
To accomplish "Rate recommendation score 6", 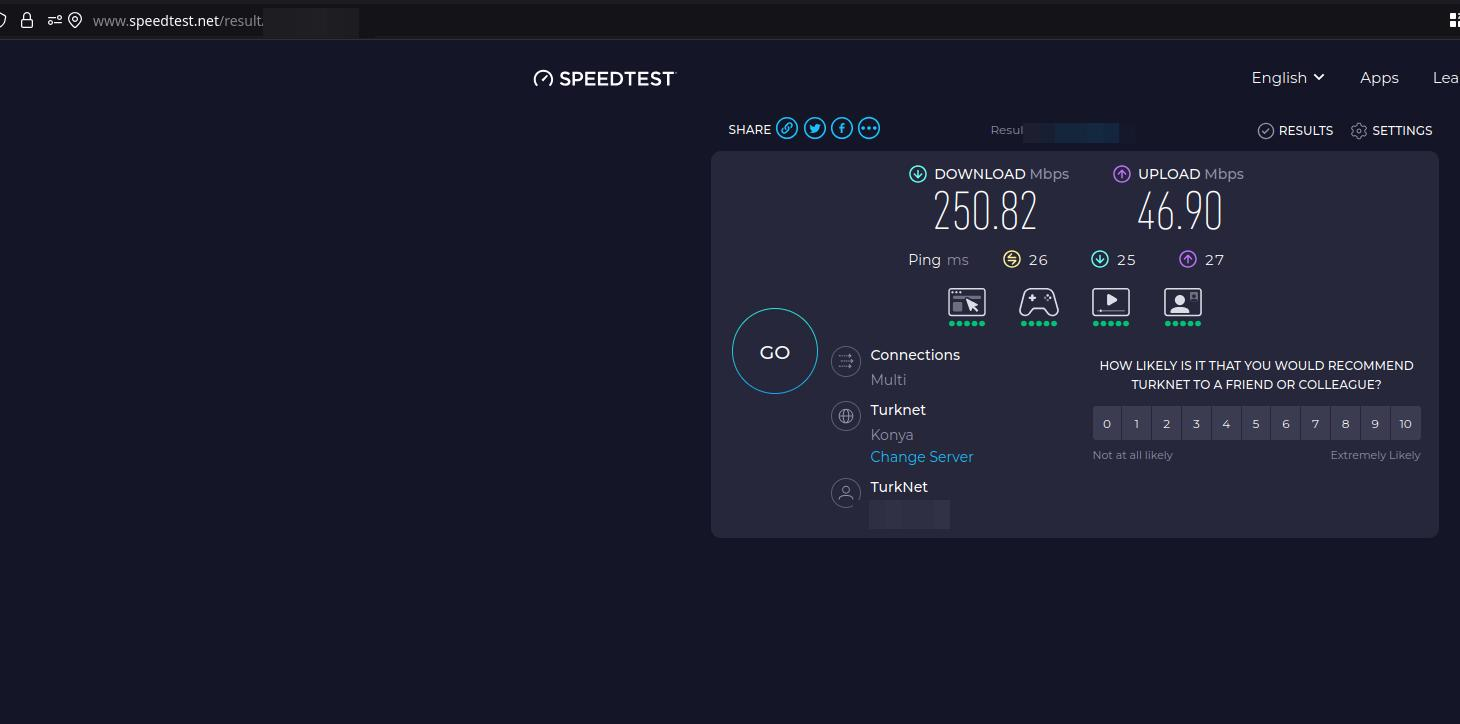I will [1286, 424].
